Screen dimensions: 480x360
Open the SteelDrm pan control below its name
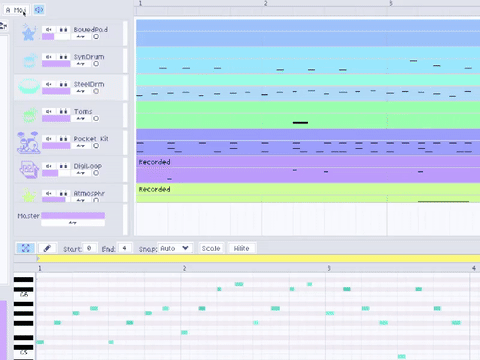pyautogui.click(x=81, y=91)
